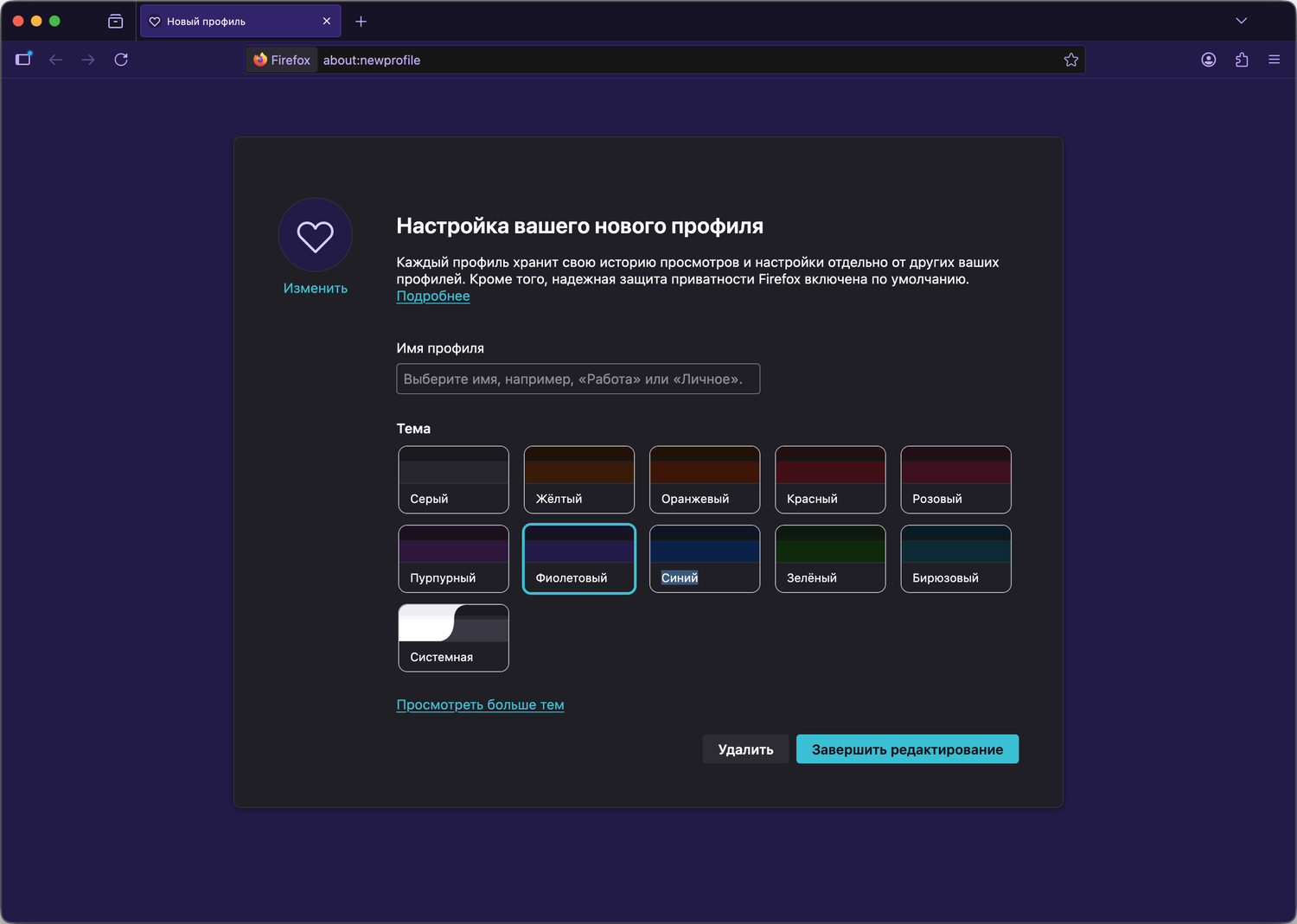Screen dimensions: 1297x924
Task: Select the Фиолетовый theme card
Action: tap(579, 559)
